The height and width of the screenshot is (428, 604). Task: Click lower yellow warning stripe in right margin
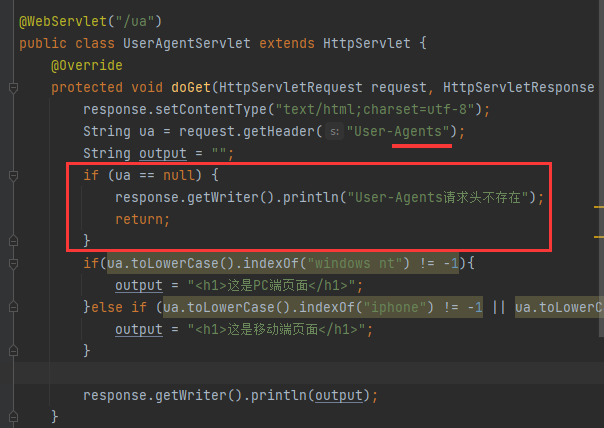click(599, 237)
